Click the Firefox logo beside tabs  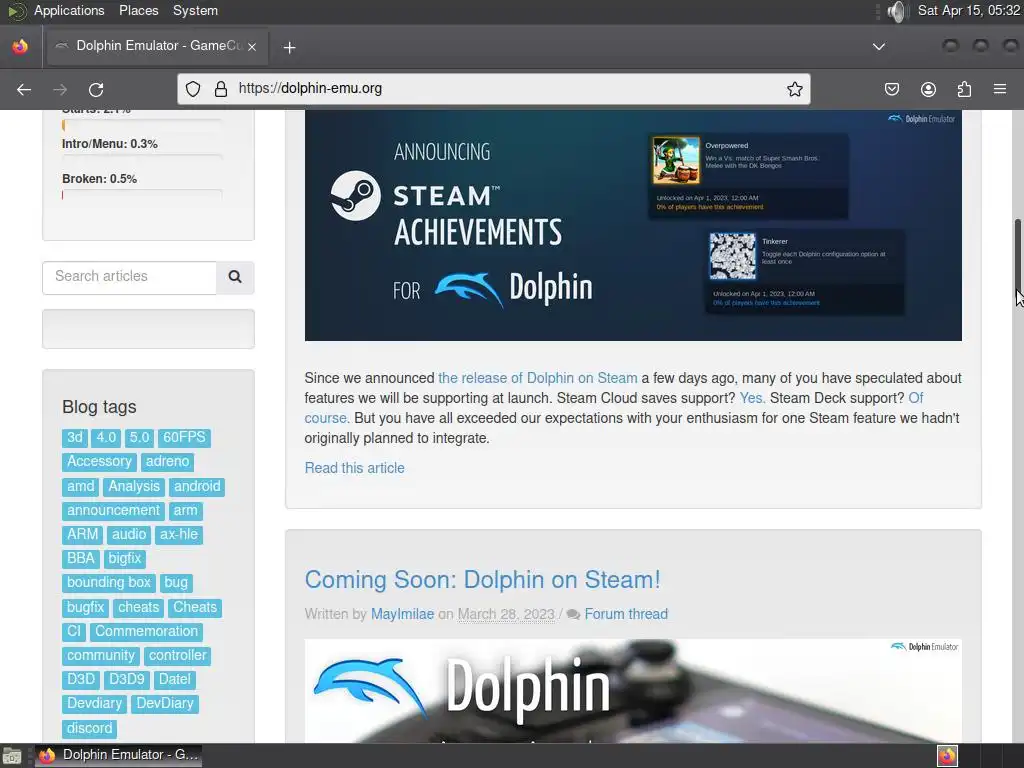click(x=20, y=46)
